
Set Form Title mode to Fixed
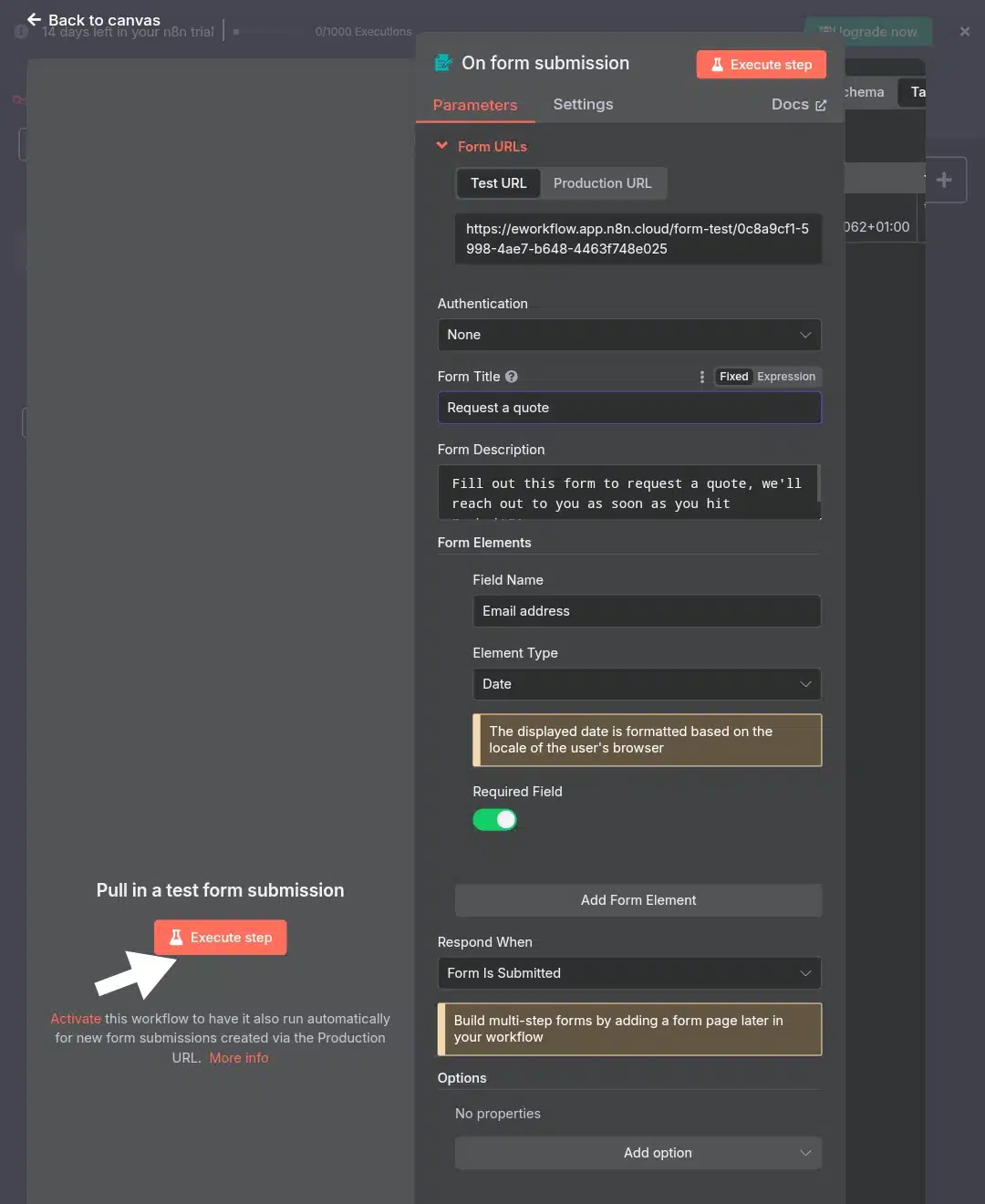click(x=733, y=377)
